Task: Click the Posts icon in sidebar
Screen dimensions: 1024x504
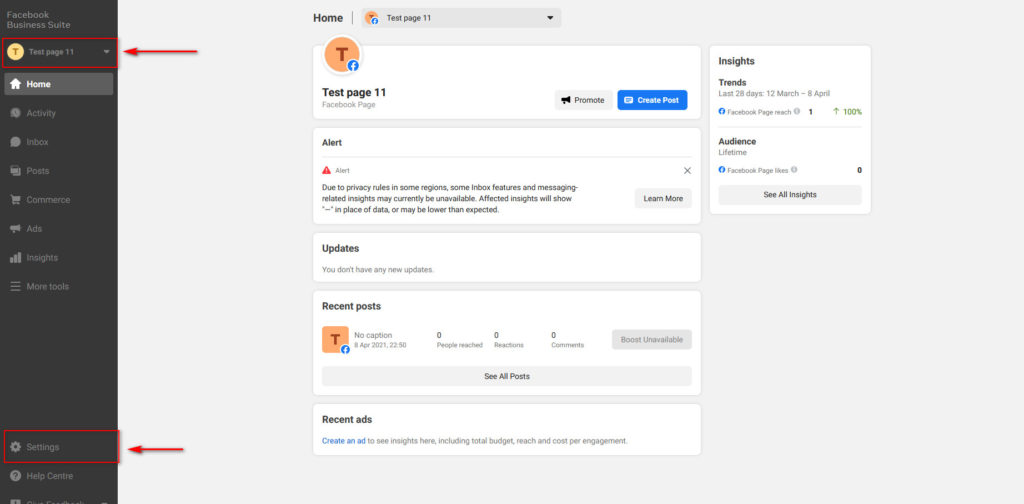Action: (15, 171)
